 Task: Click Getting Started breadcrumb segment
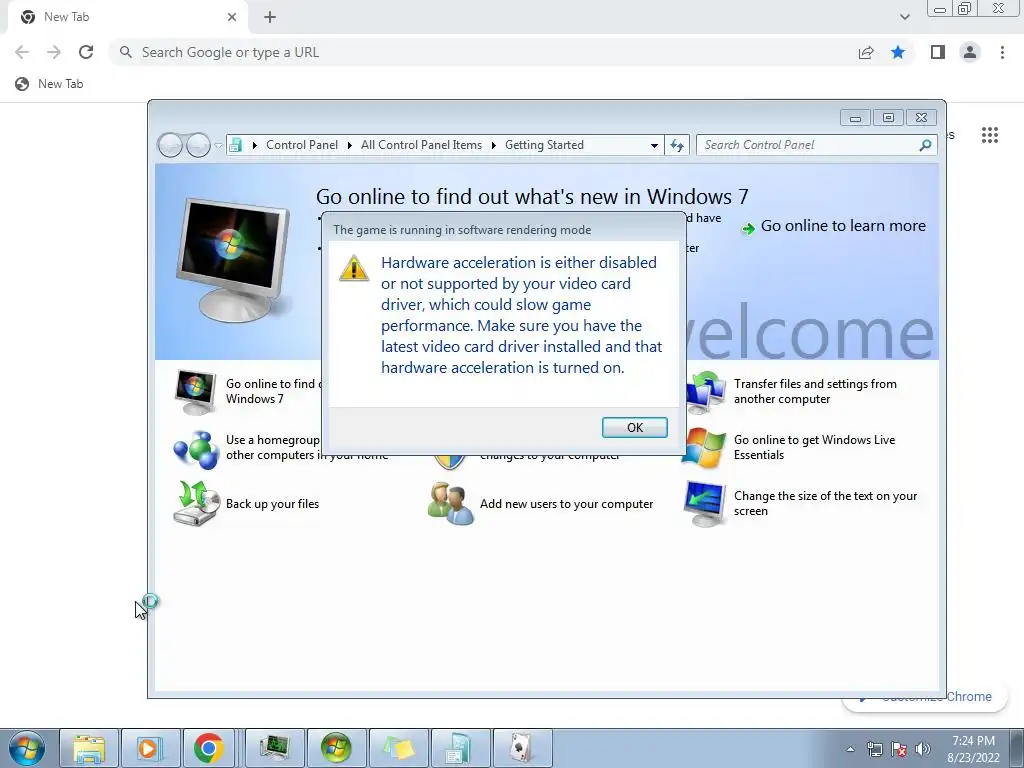[x=544, y=145]
